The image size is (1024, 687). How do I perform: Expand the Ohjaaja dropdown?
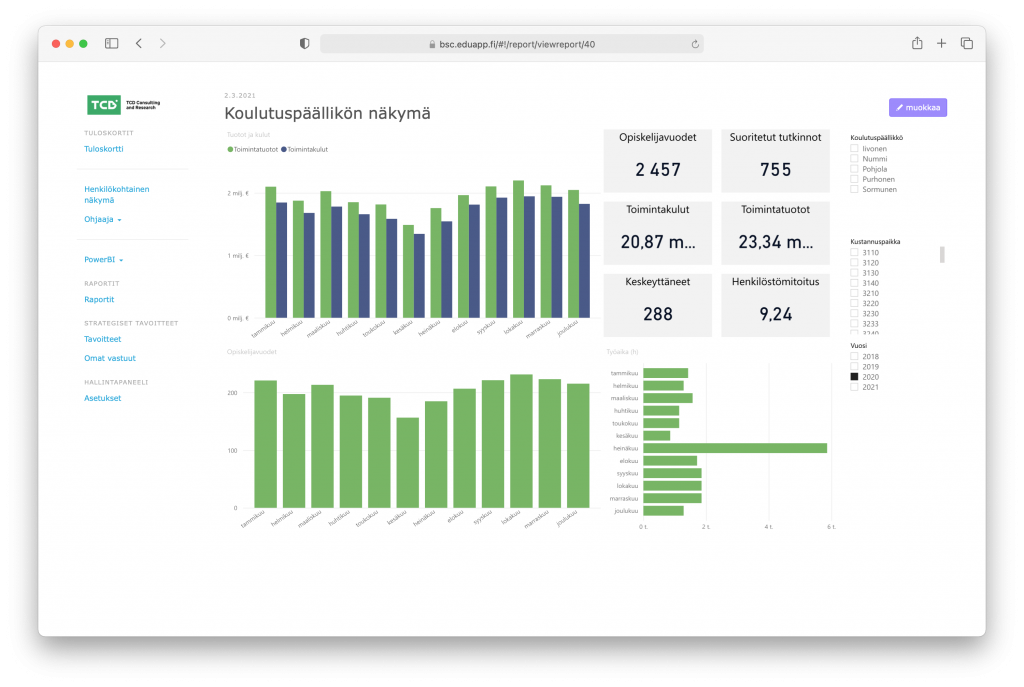pyautogui.click(x=103, y=219)
